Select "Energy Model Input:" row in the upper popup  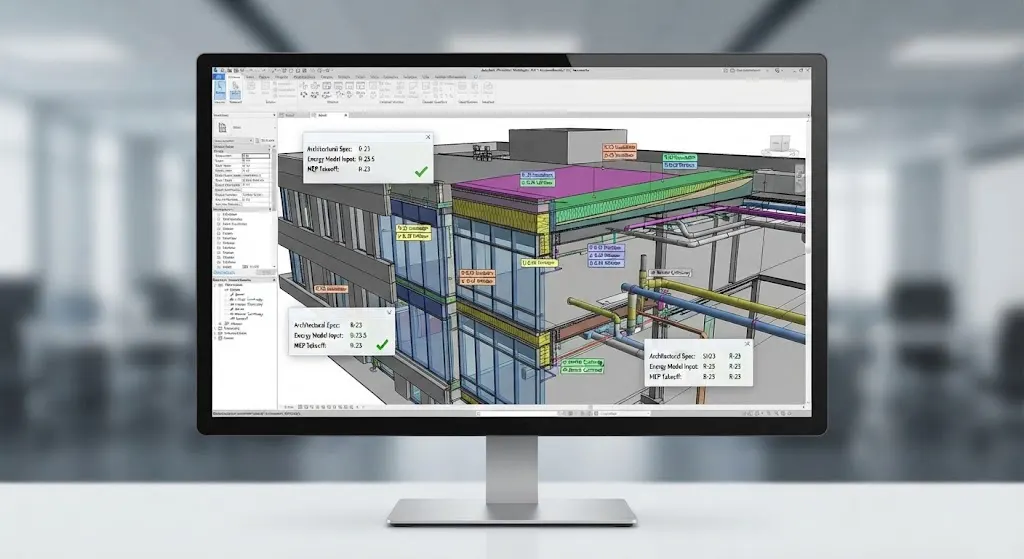tap(341, 159)
